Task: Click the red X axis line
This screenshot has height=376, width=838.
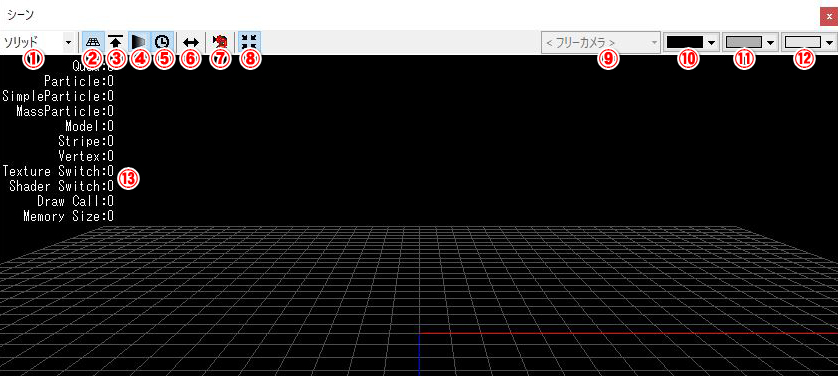Action: tap(628, 333)
